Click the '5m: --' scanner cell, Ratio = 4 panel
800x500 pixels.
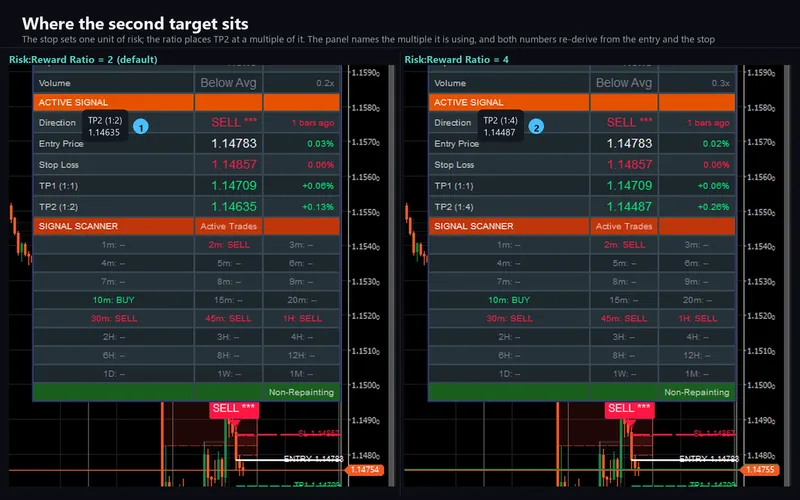click(x=624, y=263)
